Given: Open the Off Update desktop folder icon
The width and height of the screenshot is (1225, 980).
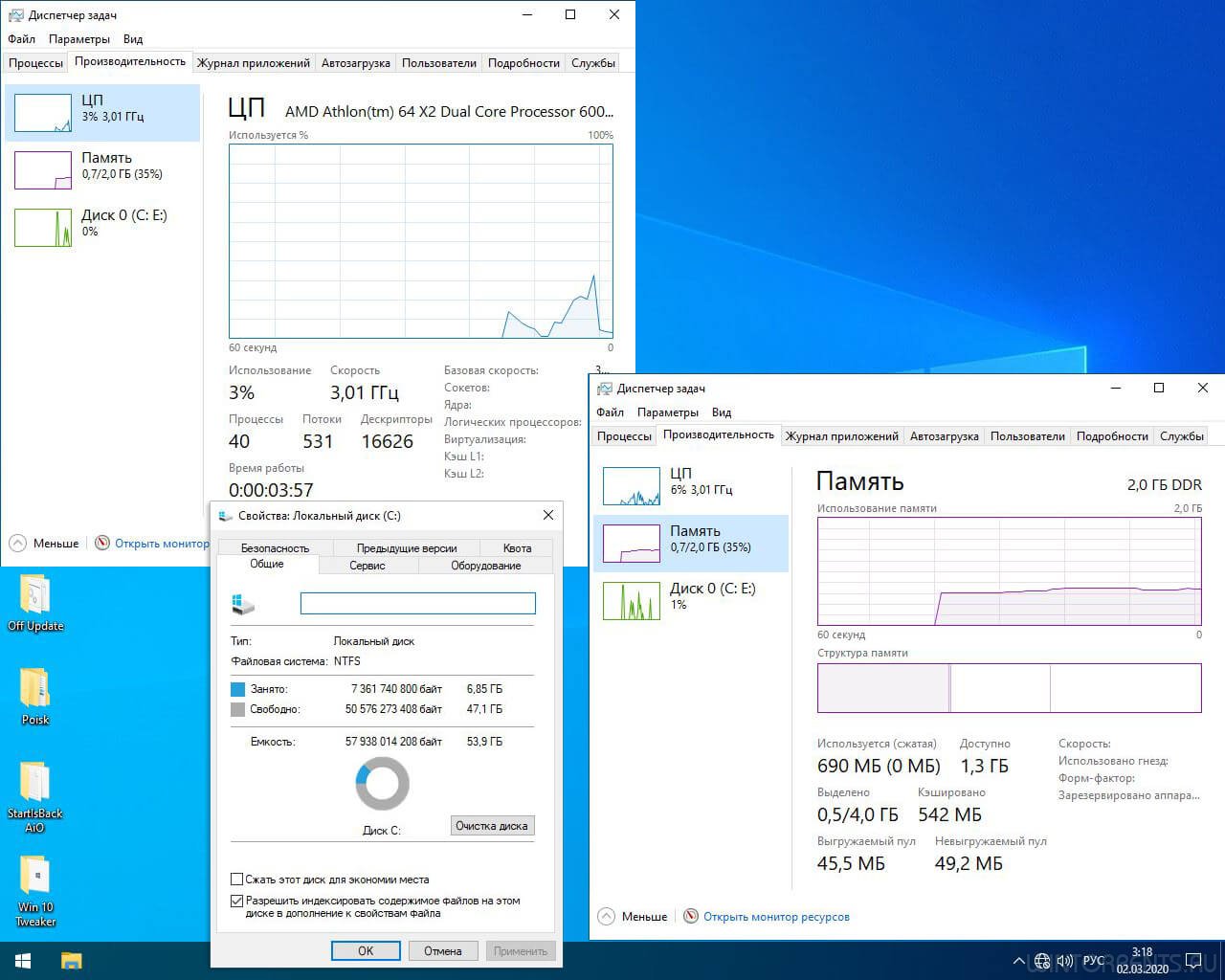Looking at the screenshot, I should [34, 603].
